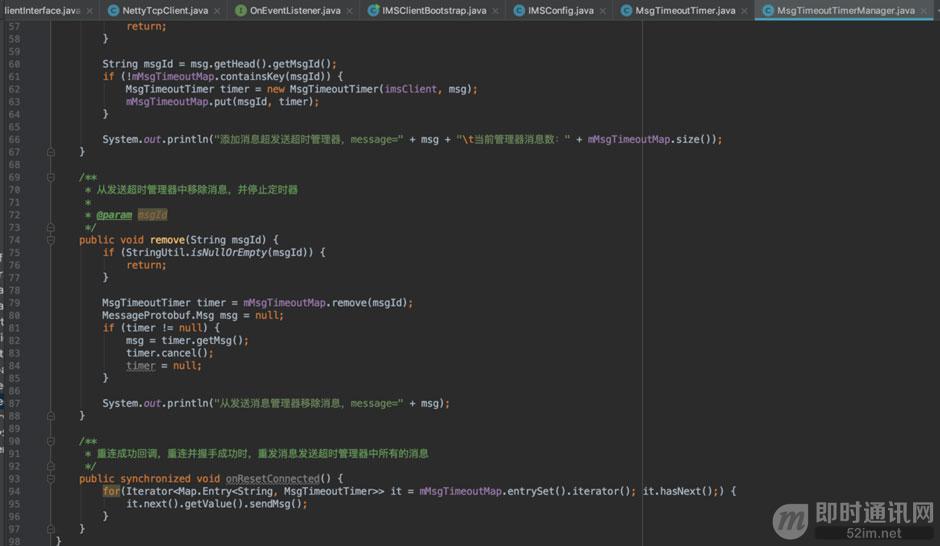
Task: Click line number 79 in gutter
Action: coord(14,303)
